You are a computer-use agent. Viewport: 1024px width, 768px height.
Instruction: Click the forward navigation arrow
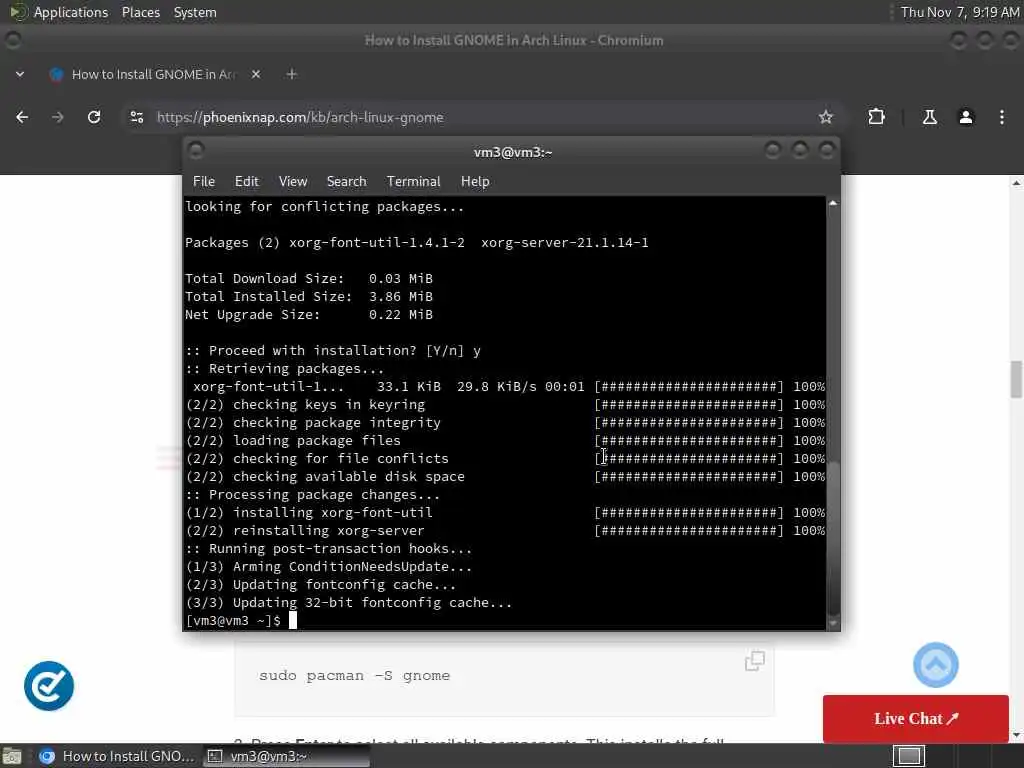click(x=57, y=117)
